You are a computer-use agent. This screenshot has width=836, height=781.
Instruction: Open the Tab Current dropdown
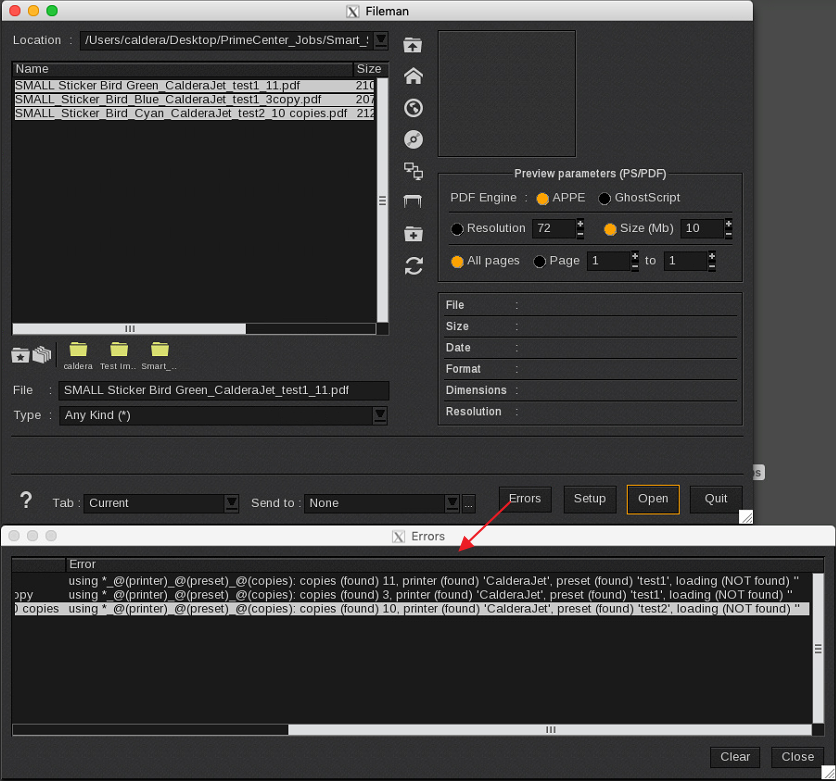coord(231,503)
